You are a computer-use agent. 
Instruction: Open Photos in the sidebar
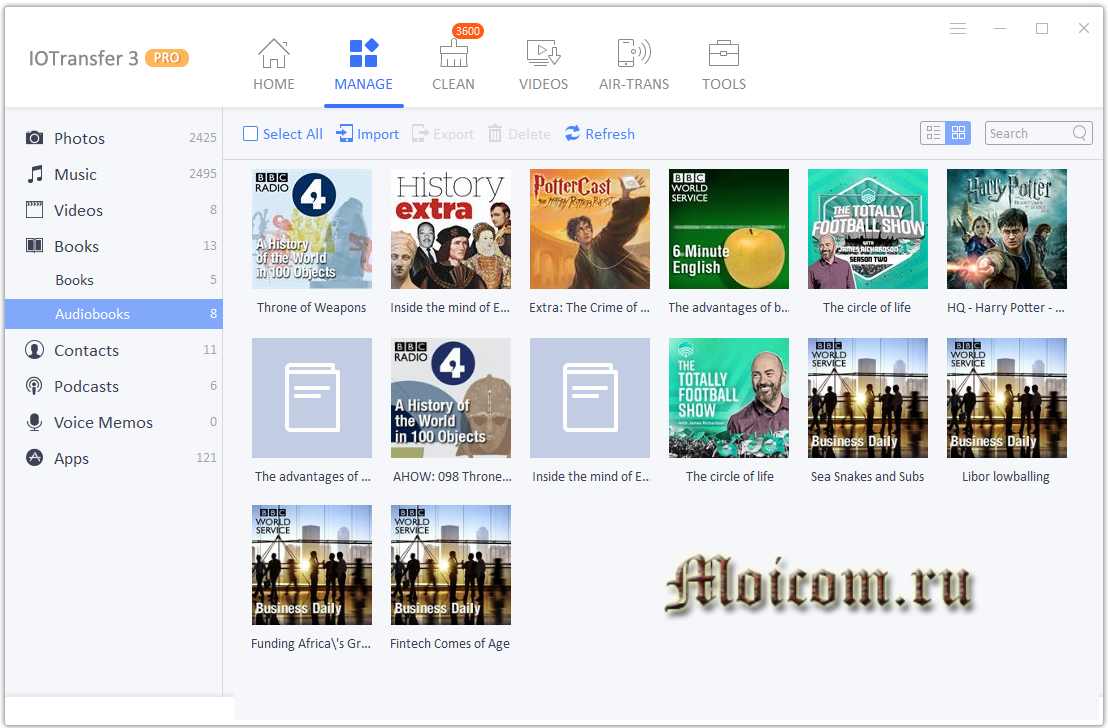click(x=79, y=138)
